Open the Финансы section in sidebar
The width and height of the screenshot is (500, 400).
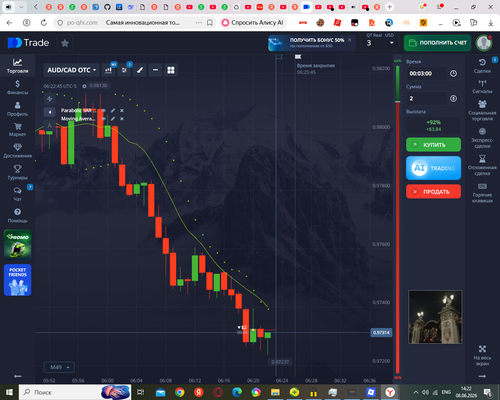[x=17, y=87]
